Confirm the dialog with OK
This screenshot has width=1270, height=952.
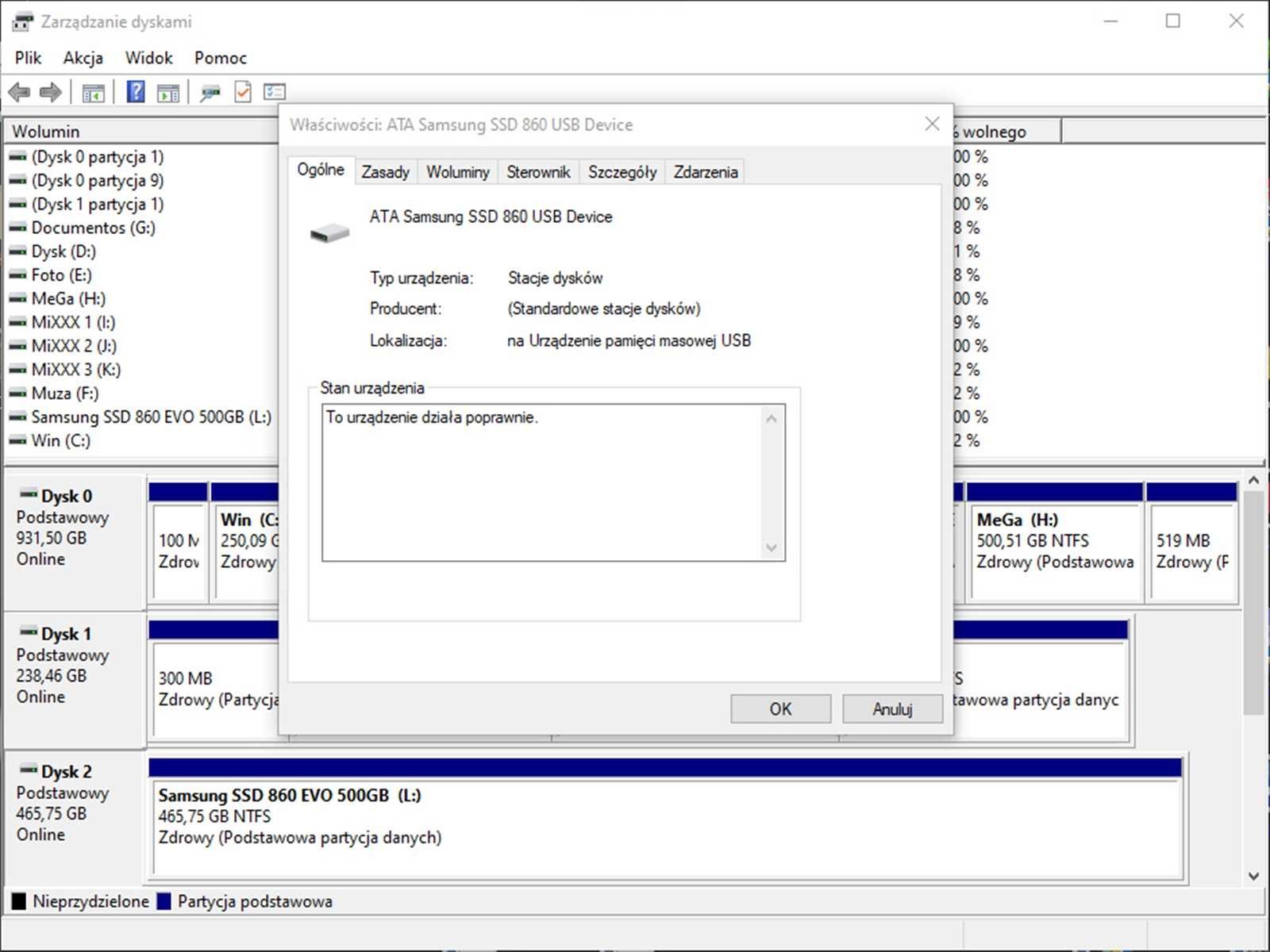click(x=780, y=709)
